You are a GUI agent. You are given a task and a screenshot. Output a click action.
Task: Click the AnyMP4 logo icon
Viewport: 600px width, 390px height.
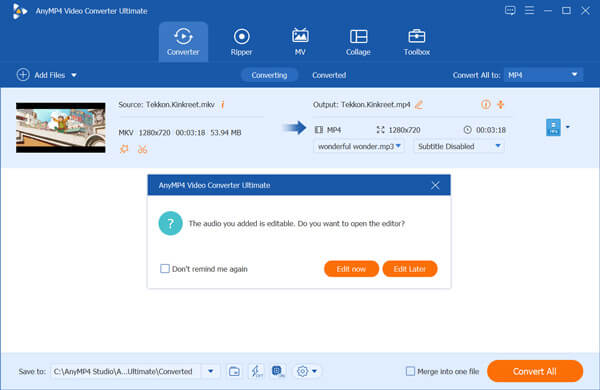point(20,11)
